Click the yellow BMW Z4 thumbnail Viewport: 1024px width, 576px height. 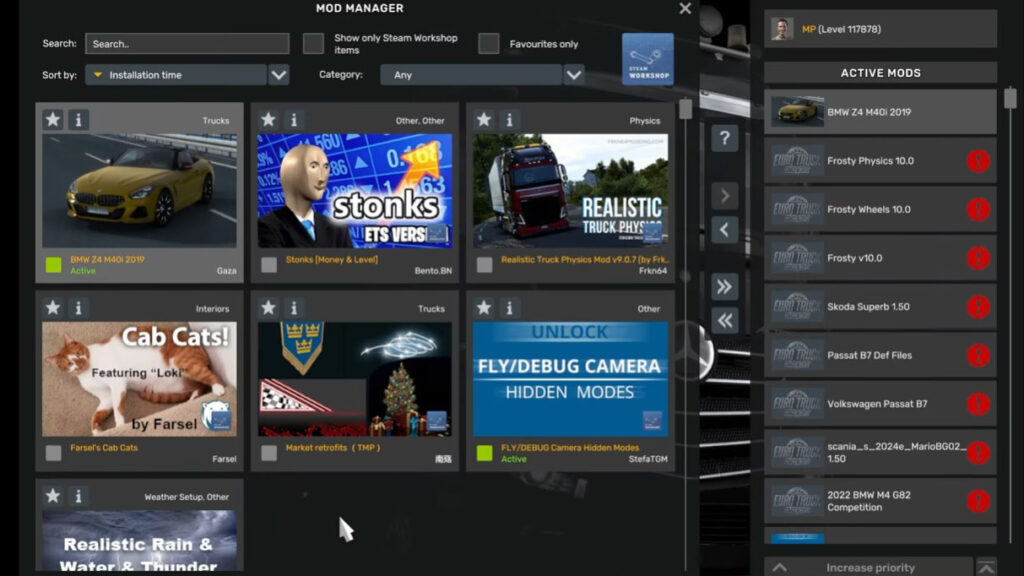tap(139, 191)
